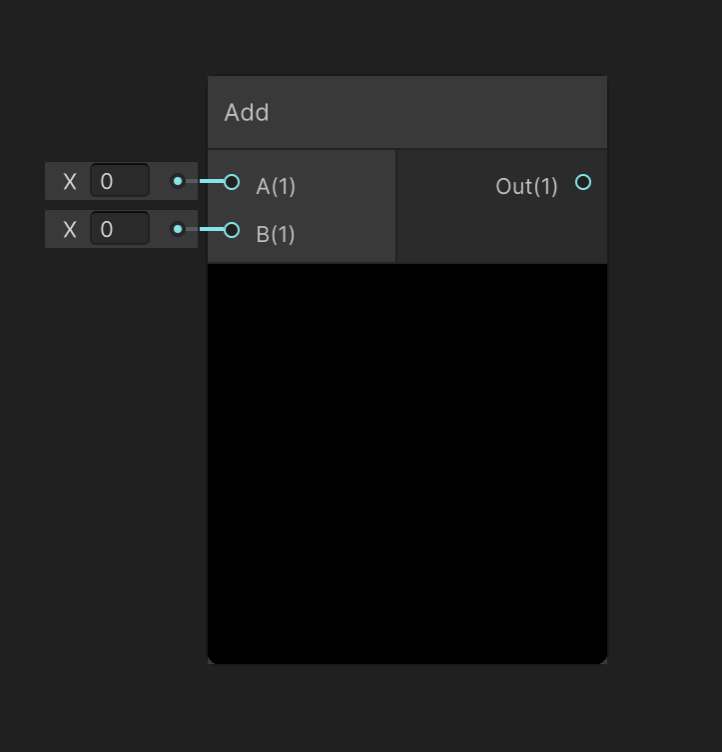Select the node by its Add title text
The image size is (722, 752).
click(x=246, y=112)
